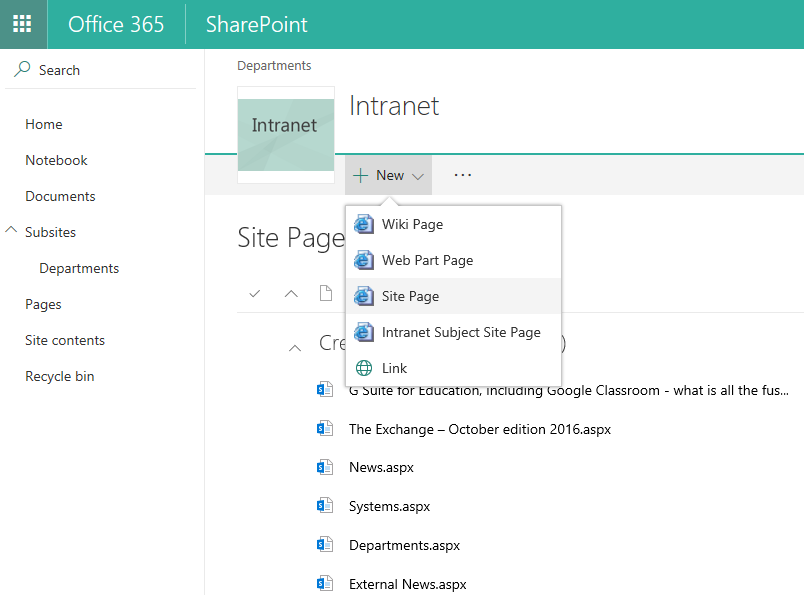The image size is (804, 595).
Task: Open The Exchange – October edition 2016.aspx
Action: pyautogui.click(x=480, y=429)
